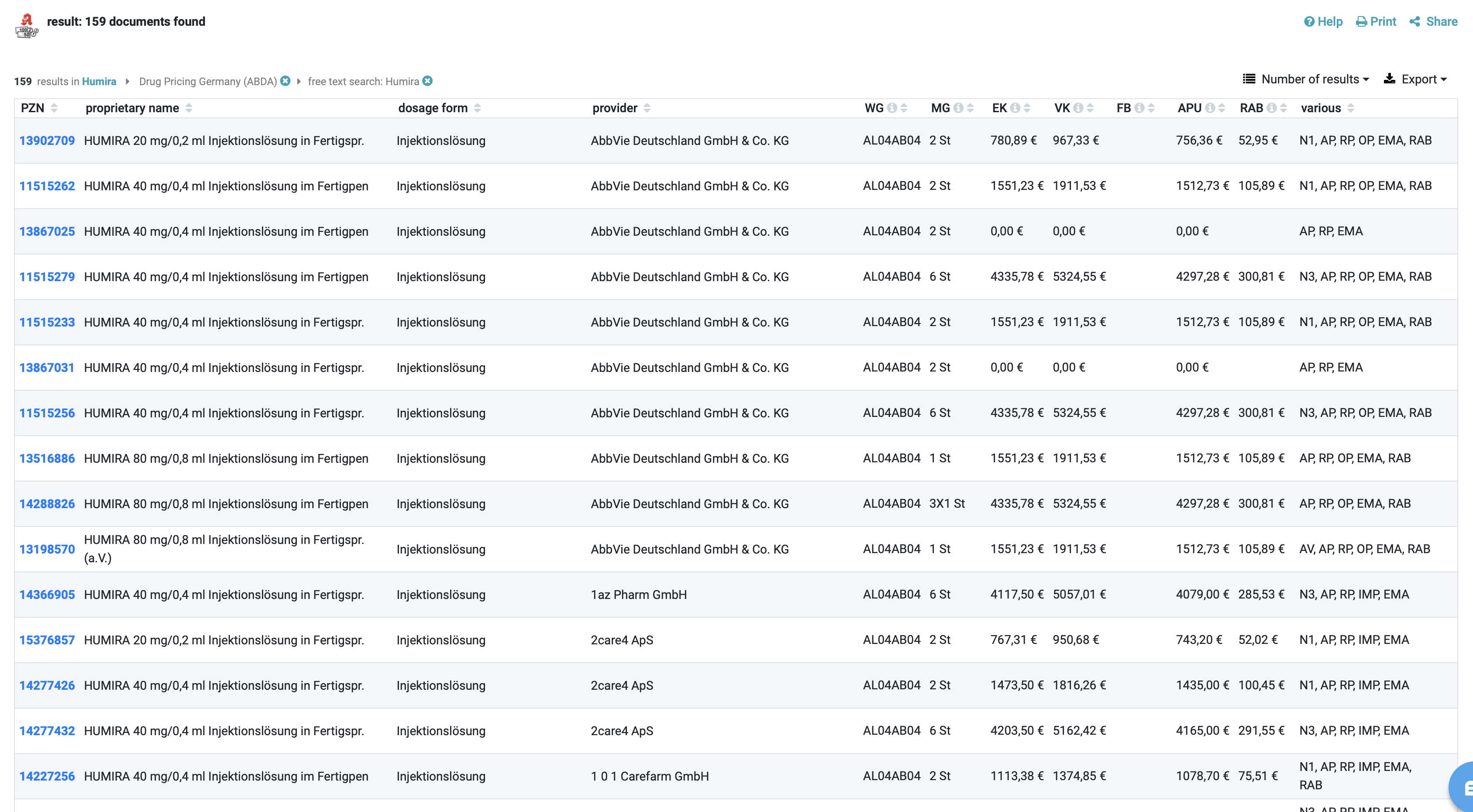Open PZN 14288826 record
This screenshot has height=812, width=1473.
[x=47, y=504]
